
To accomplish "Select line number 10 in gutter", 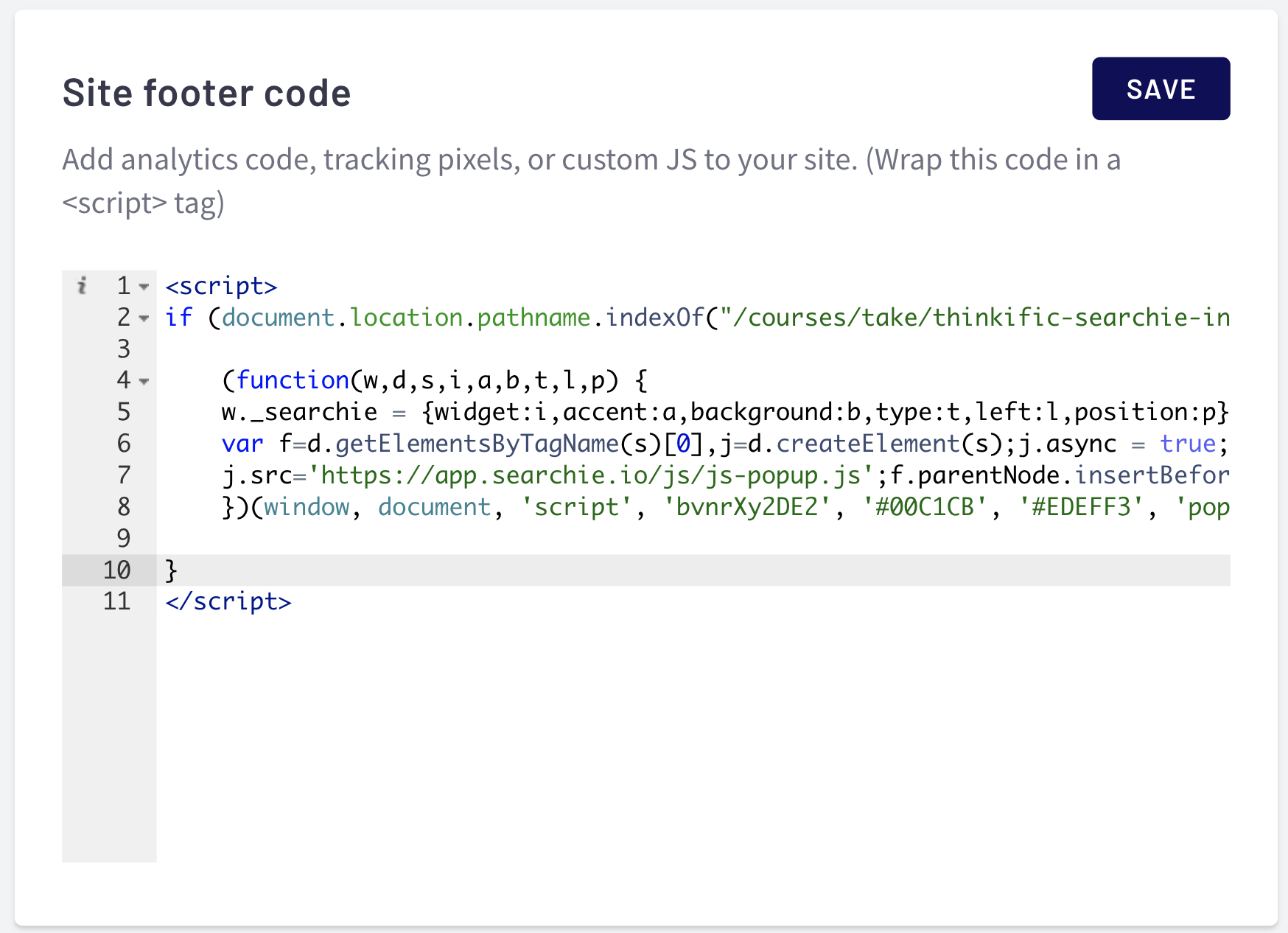I will click(x=116, y=570).
